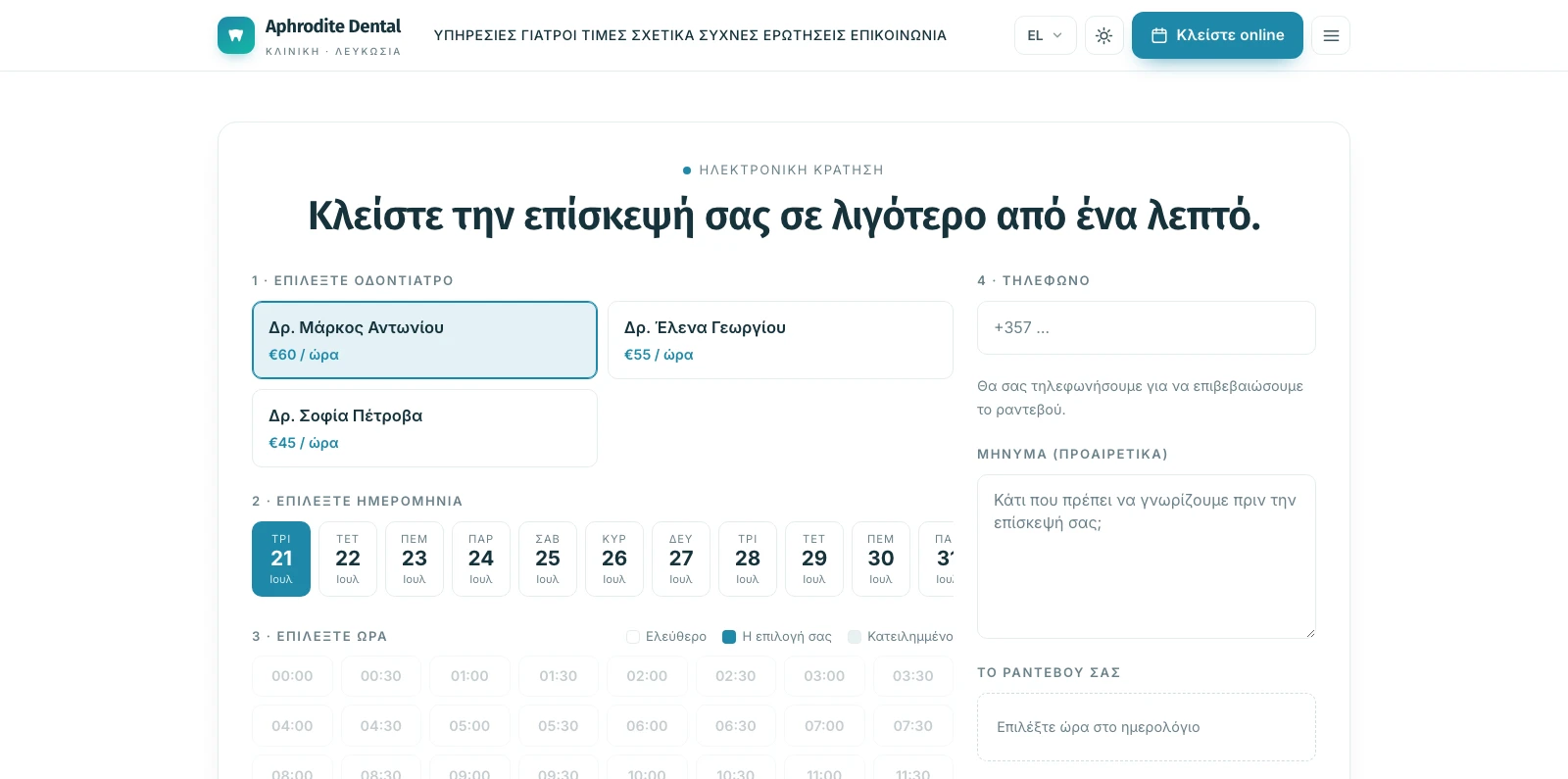Click the ΗΛΕΚΤΡΟΝΙΚΗ ΚΡΑΤΗΣΗ label text
1568x779 pixels.
click(x=792, y=170)
